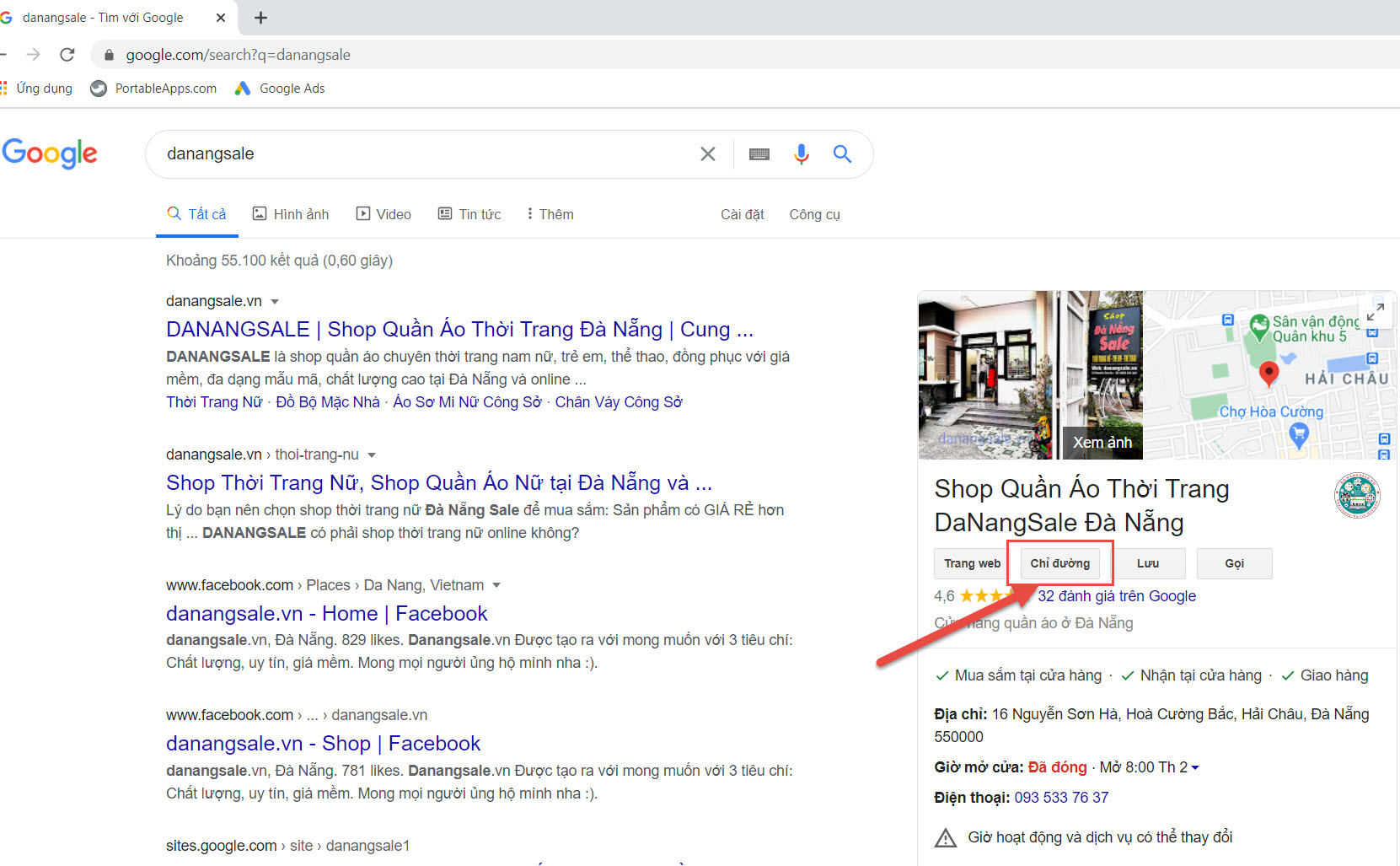Open the on-screen keyboard icon
Screen dimensions: 1400x866
(759, 154)
